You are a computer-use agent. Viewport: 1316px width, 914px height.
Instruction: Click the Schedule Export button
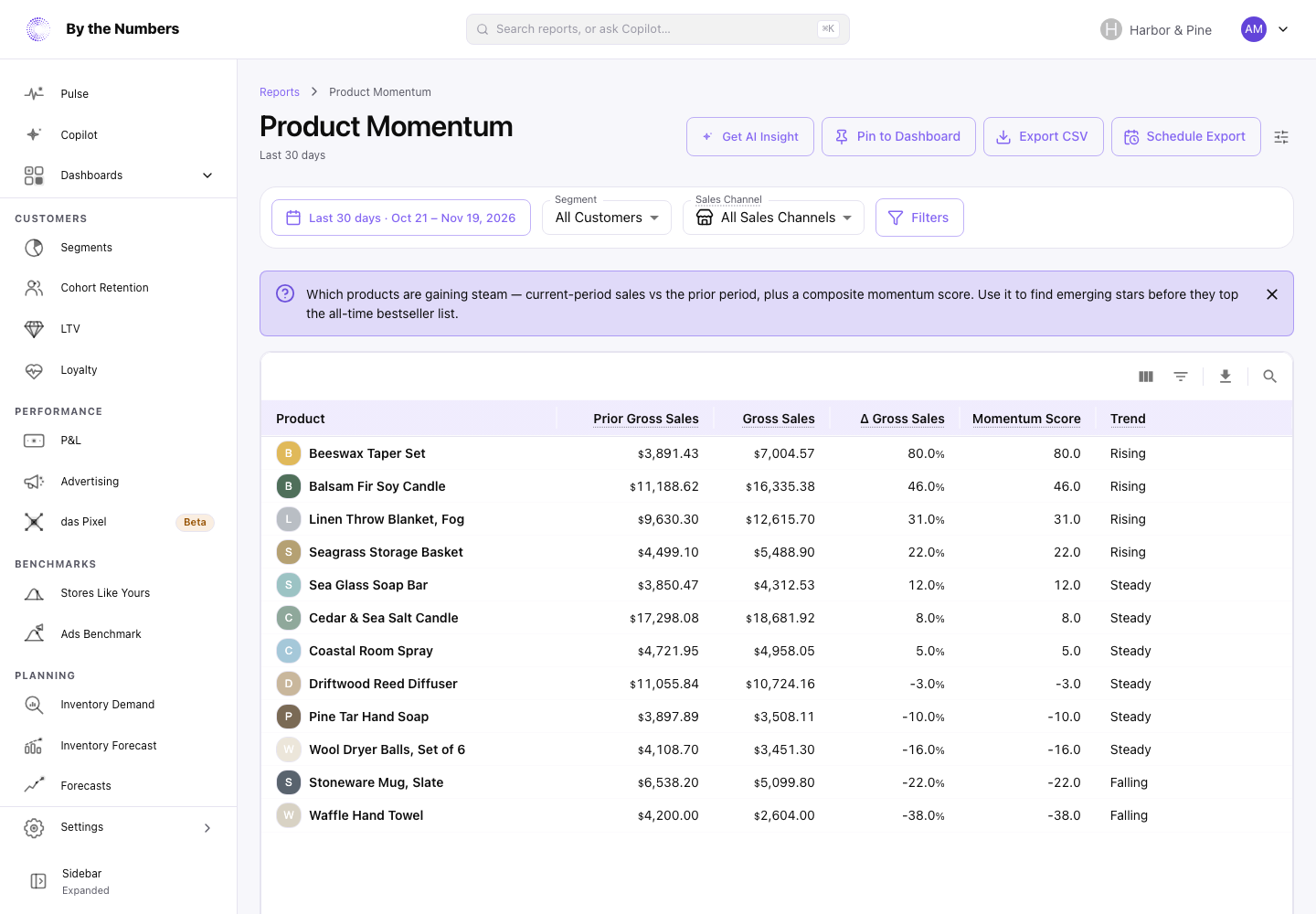tap(1186, 137)
